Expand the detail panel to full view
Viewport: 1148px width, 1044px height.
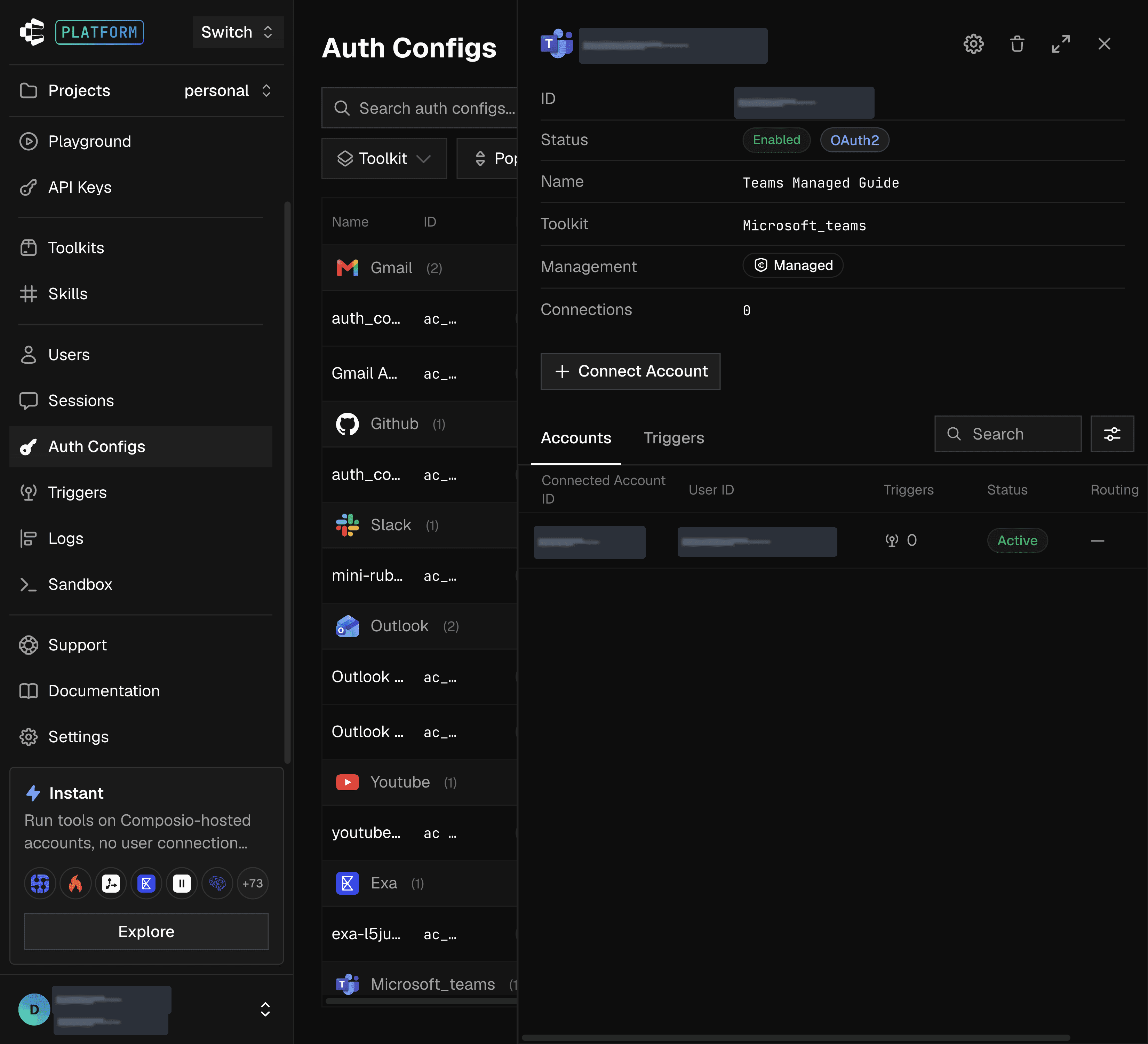[x=1060, y=44]
